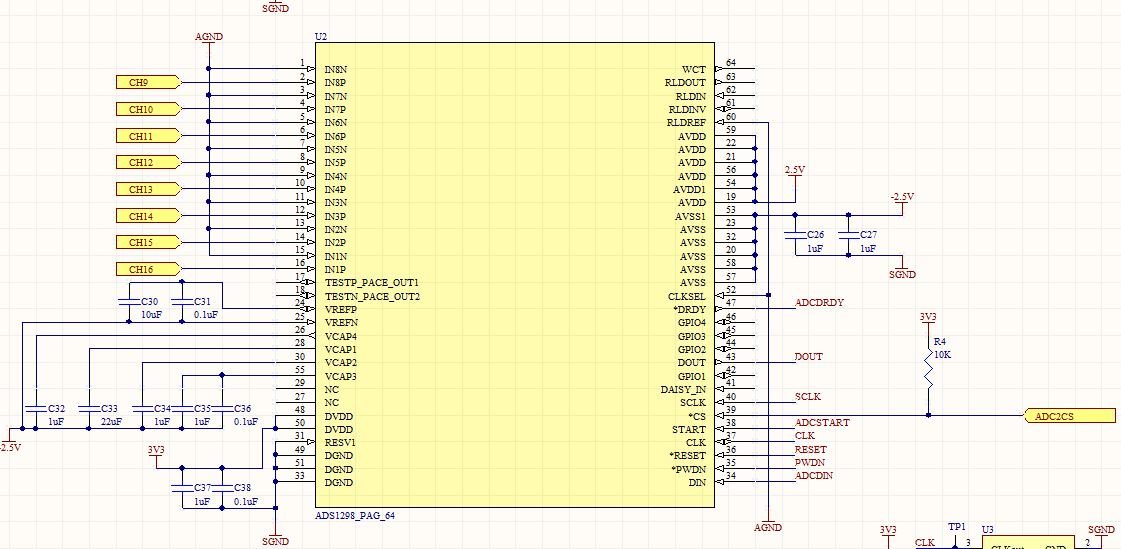The width and height of the screenshot is (1121, 549).
Task: Click the DAISY_IN pin name
Action: click(x=683, y=390)
